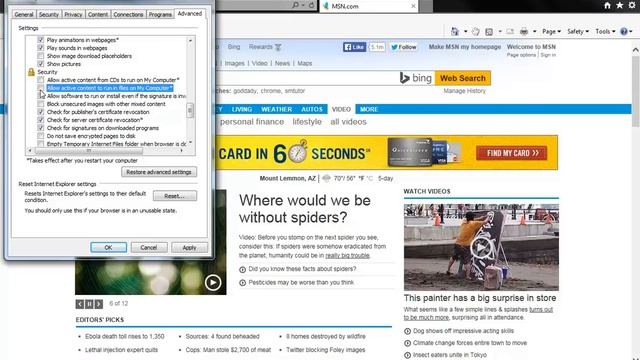This screenshot has height=360, width=640.
Task: Click the Apply button in dialog
Action: point(189,247)
